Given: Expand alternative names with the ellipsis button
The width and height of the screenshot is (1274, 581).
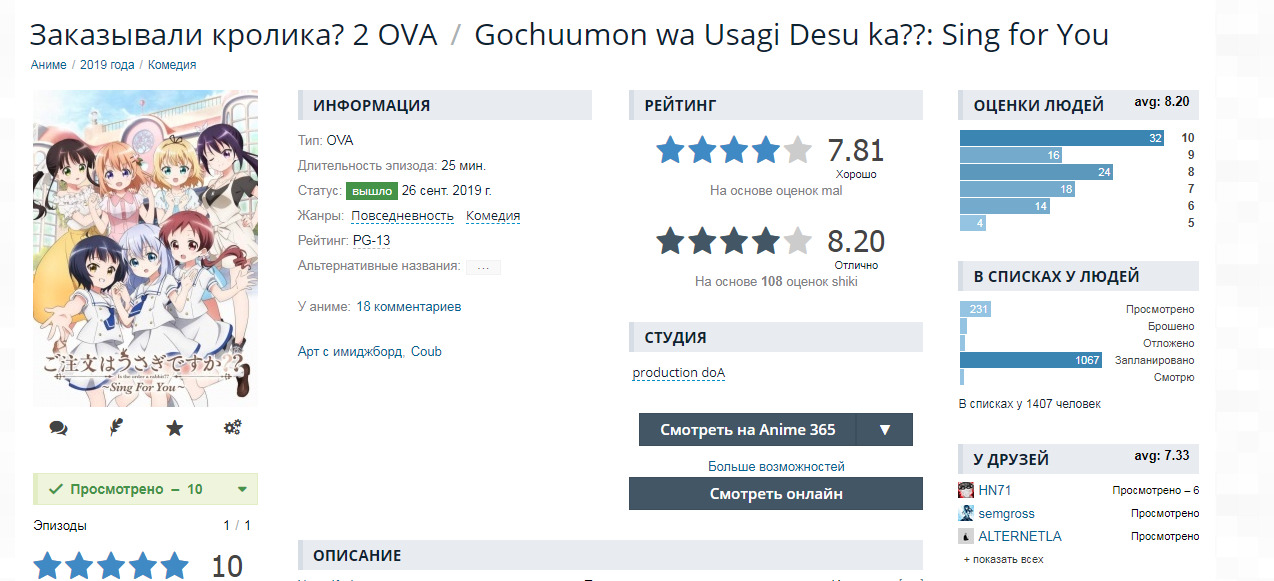Looking at the screenshot, I should click(483, 267).
